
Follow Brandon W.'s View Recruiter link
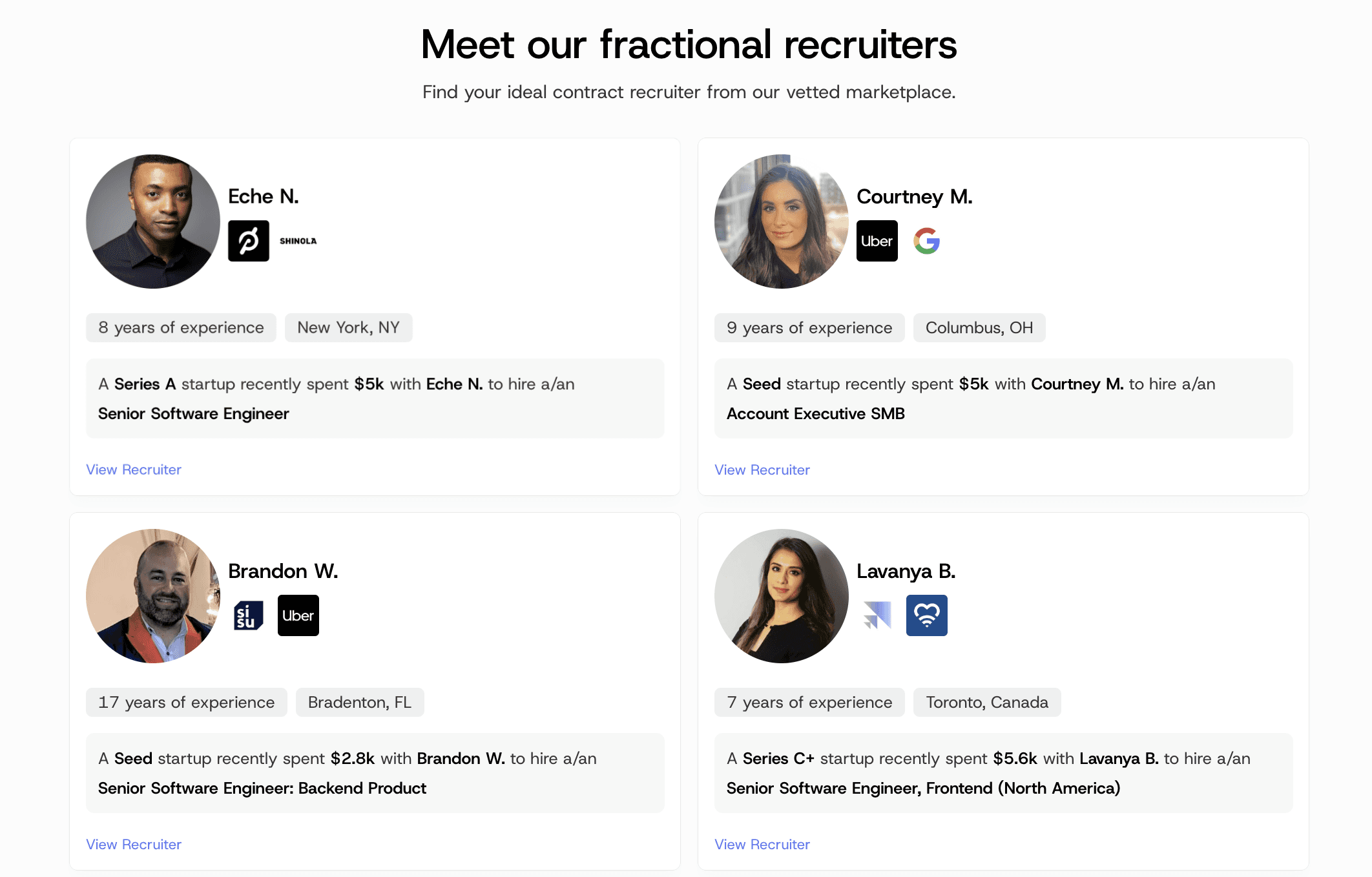pyautogui.click(x=134, y=844)
